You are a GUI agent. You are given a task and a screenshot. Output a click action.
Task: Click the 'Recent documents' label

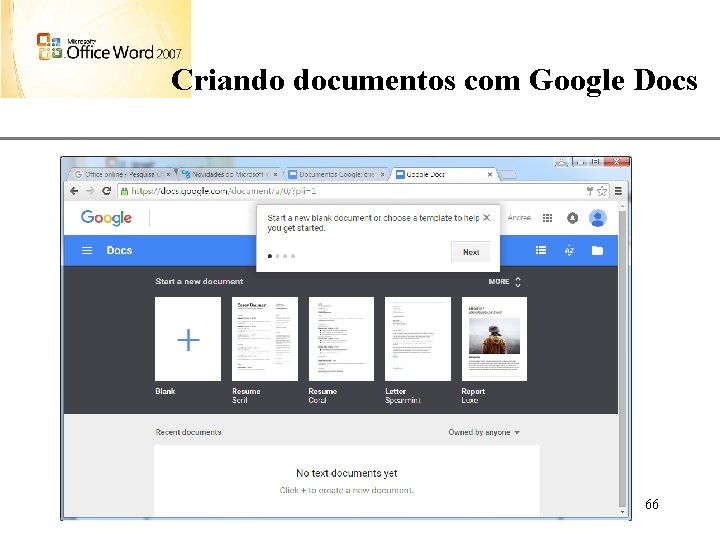[188, 432]
